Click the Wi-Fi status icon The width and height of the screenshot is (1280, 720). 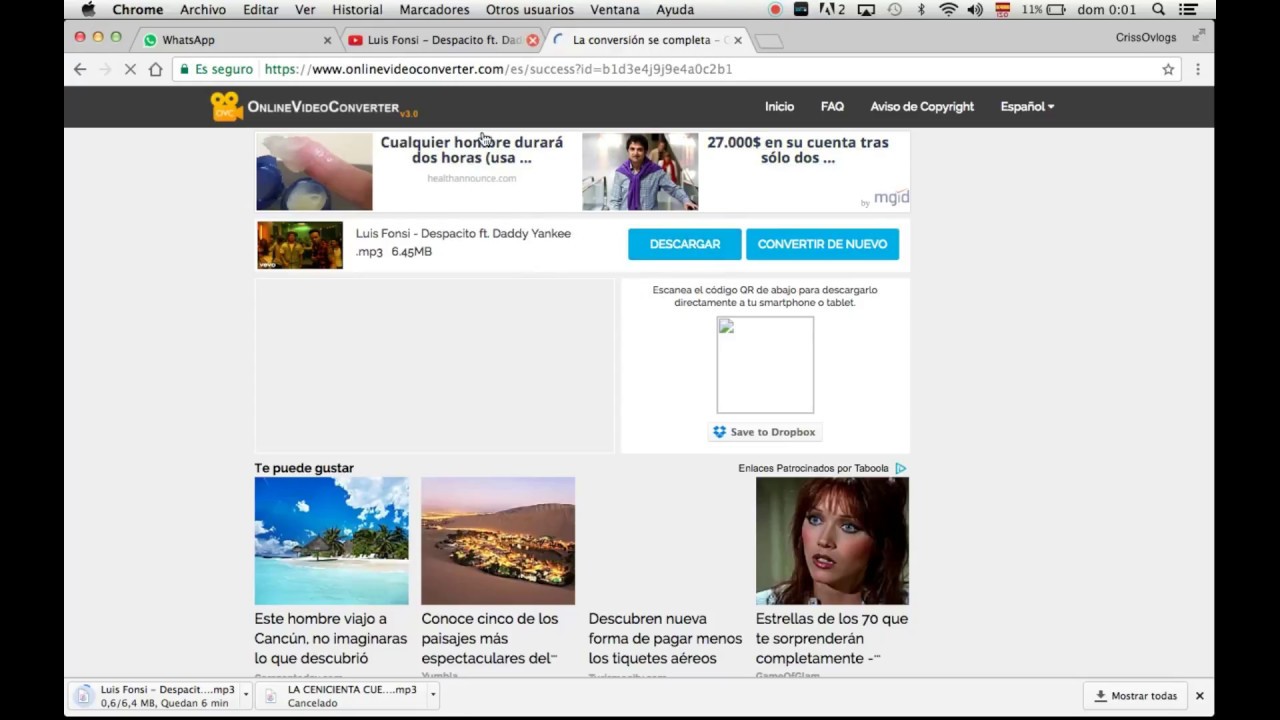(x=948, y=9)
